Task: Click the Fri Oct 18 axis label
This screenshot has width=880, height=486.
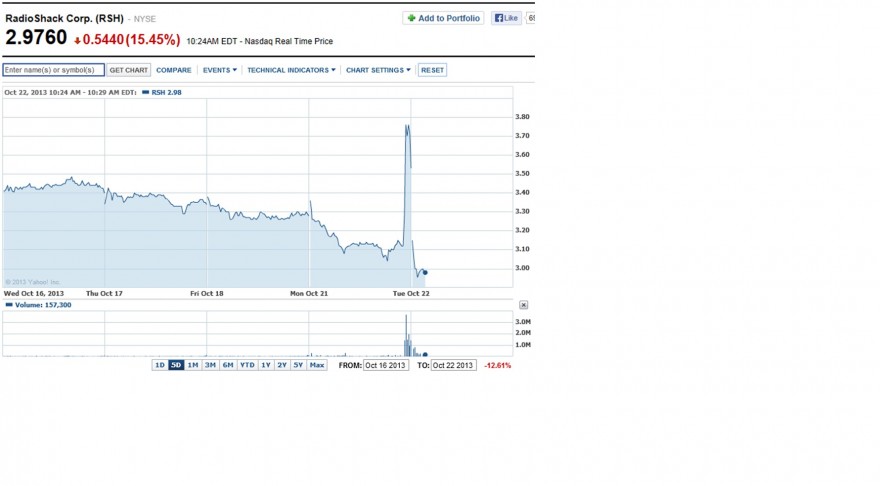Action: point(207,294)
